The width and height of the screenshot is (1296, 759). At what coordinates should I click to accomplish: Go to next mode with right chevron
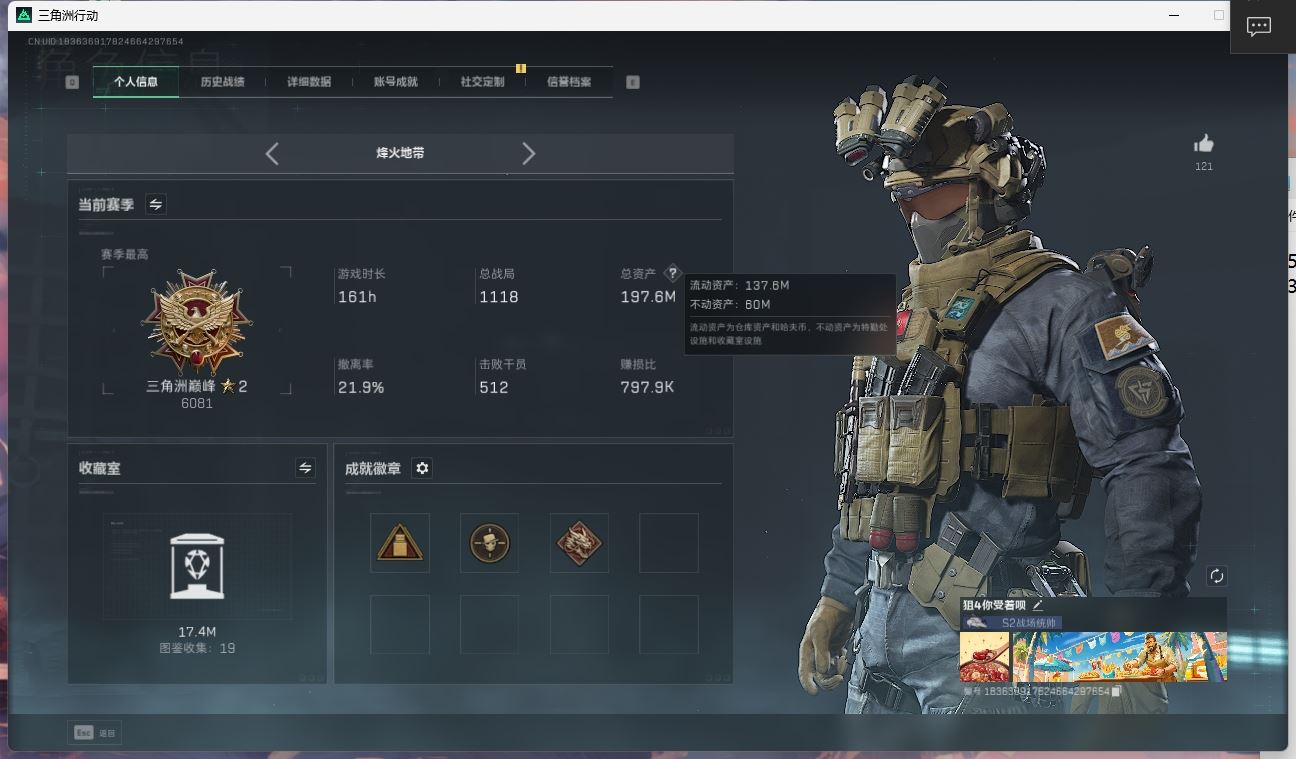click(x=529, y=153)
